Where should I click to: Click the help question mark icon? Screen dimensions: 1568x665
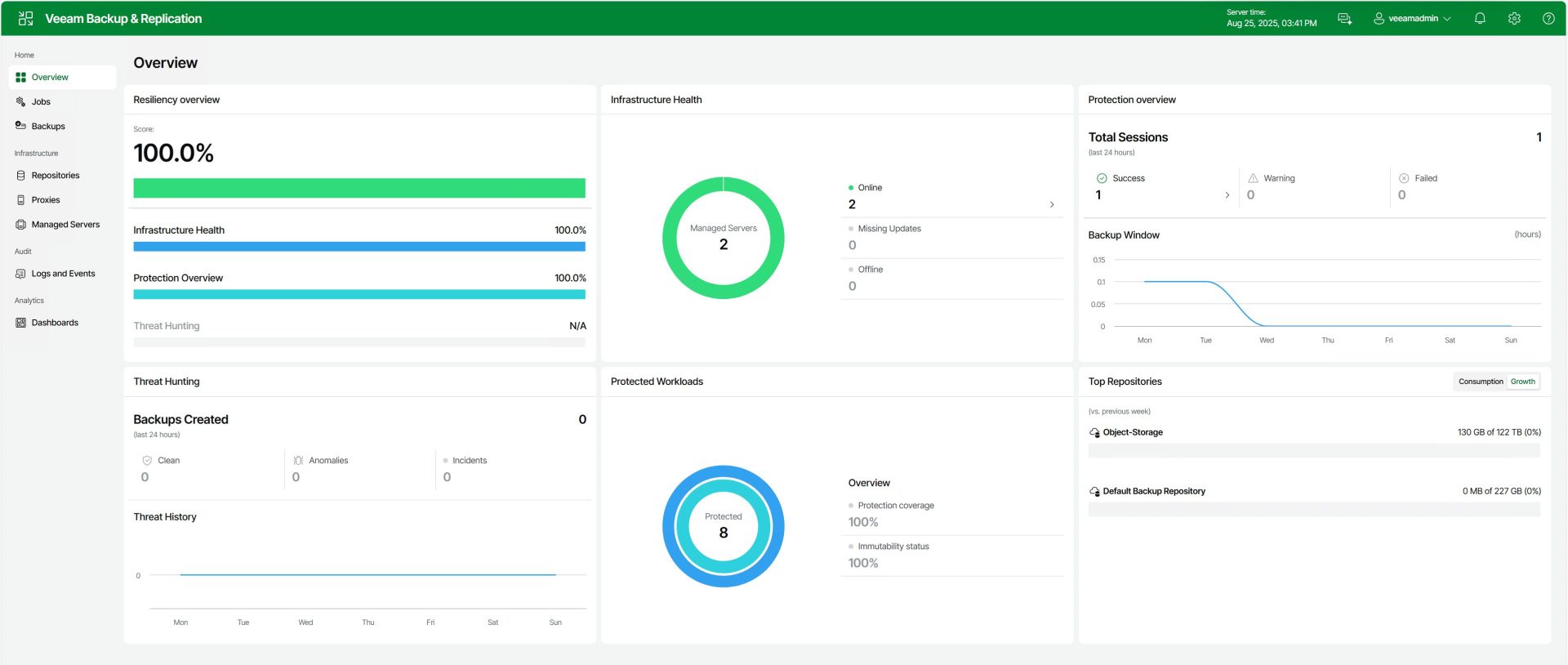1548,18
